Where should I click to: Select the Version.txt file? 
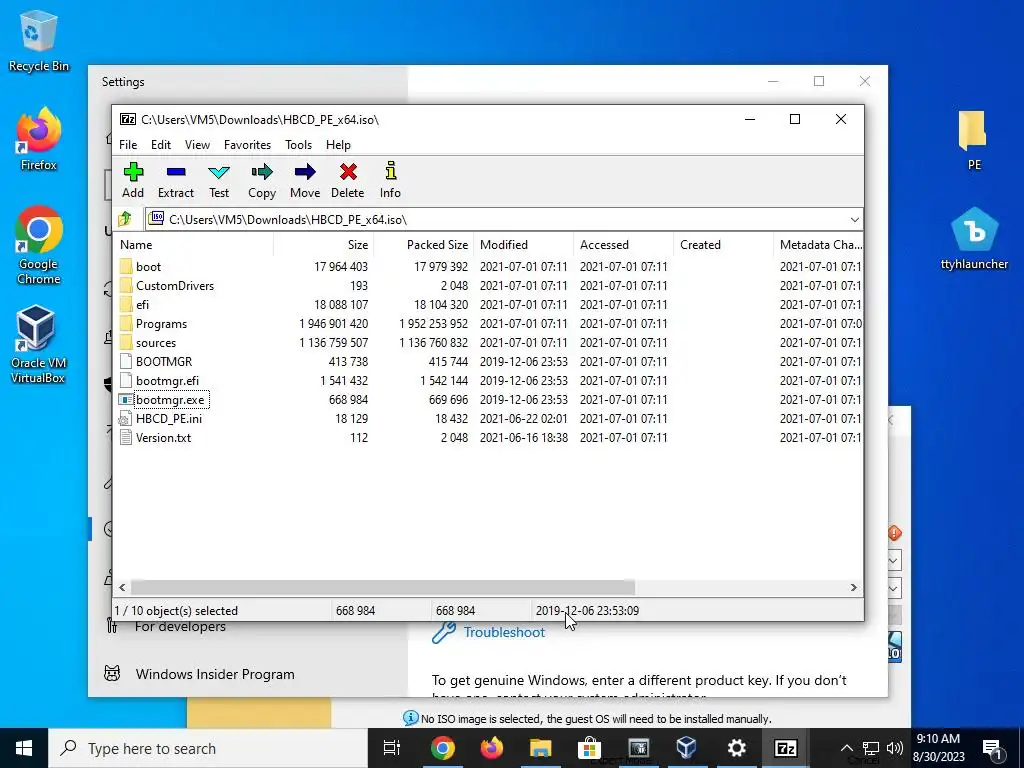click(163, 438)
